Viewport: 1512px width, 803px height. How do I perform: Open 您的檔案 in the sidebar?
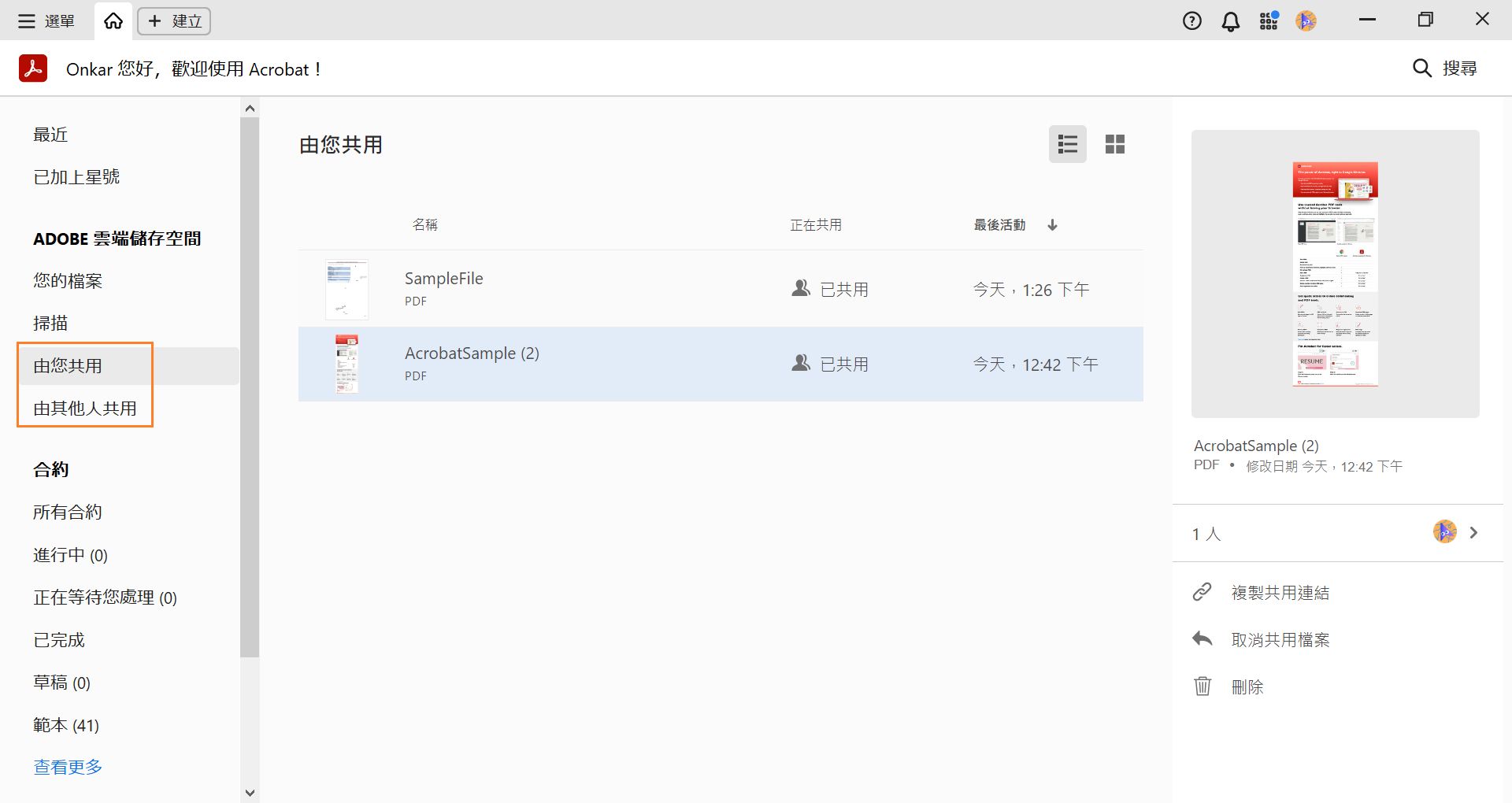[x=68, y=281]
